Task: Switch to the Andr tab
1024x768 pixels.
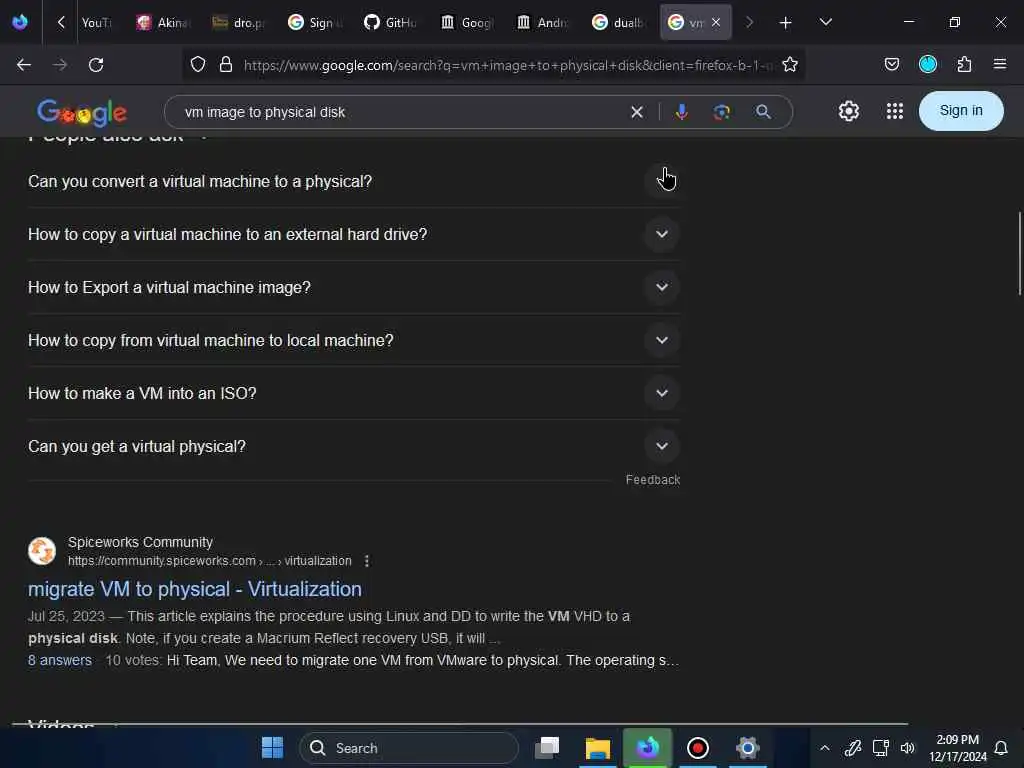Action: [541, 23]
